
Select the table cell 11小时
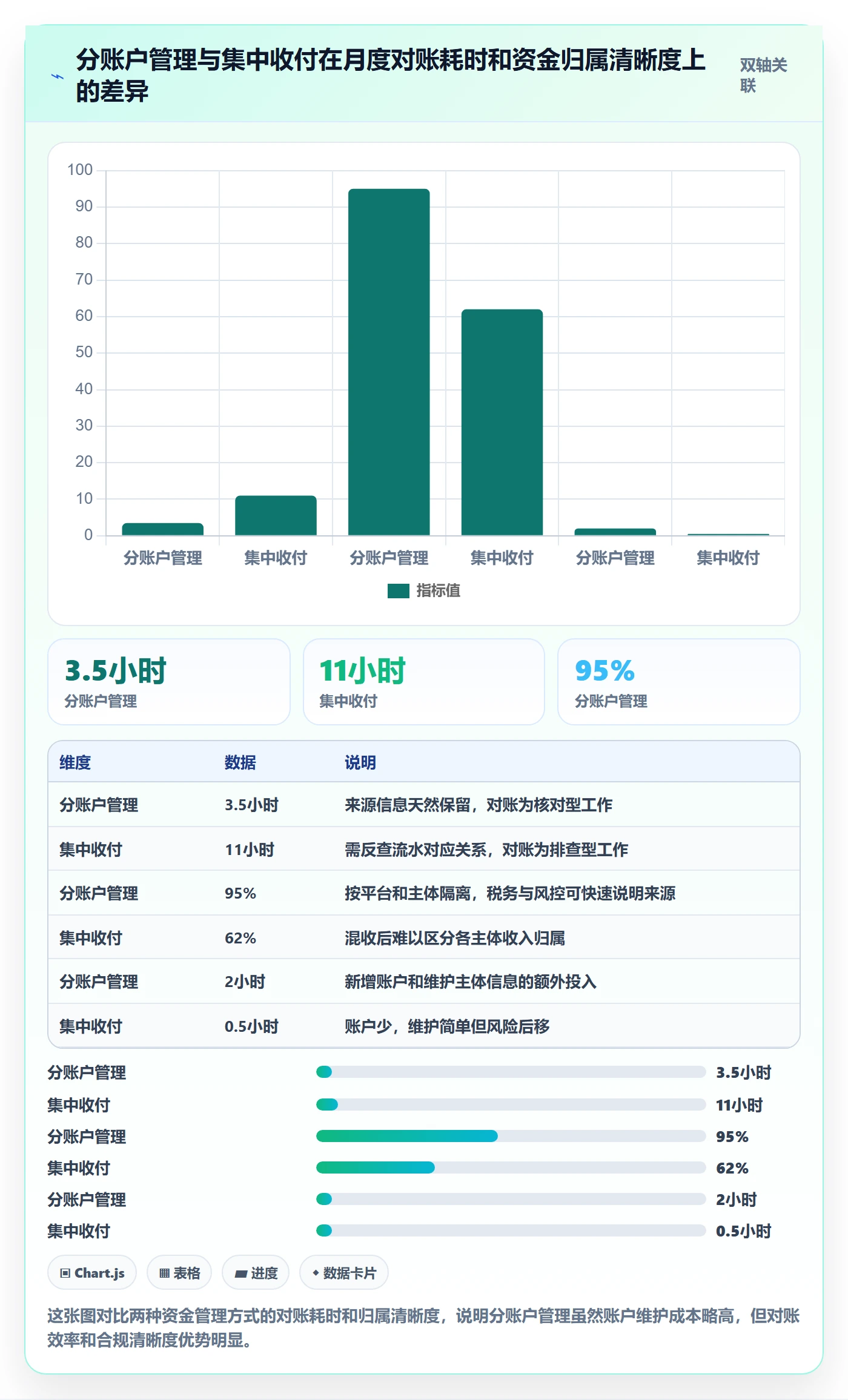pyautogui.click(x=250, y=850)
